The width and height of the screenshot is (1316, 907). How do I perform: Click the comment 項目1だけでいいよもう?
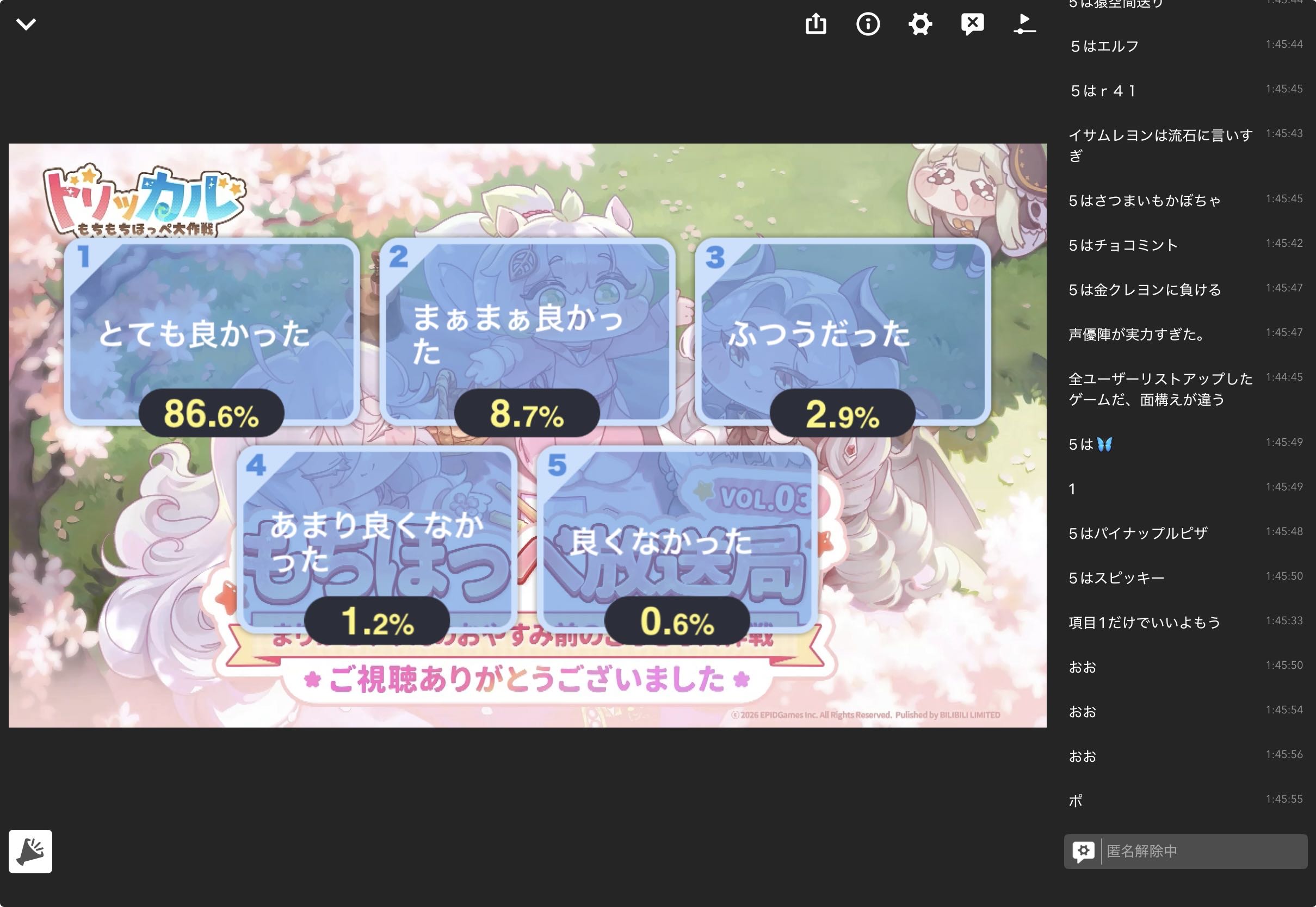(1144, 622)
